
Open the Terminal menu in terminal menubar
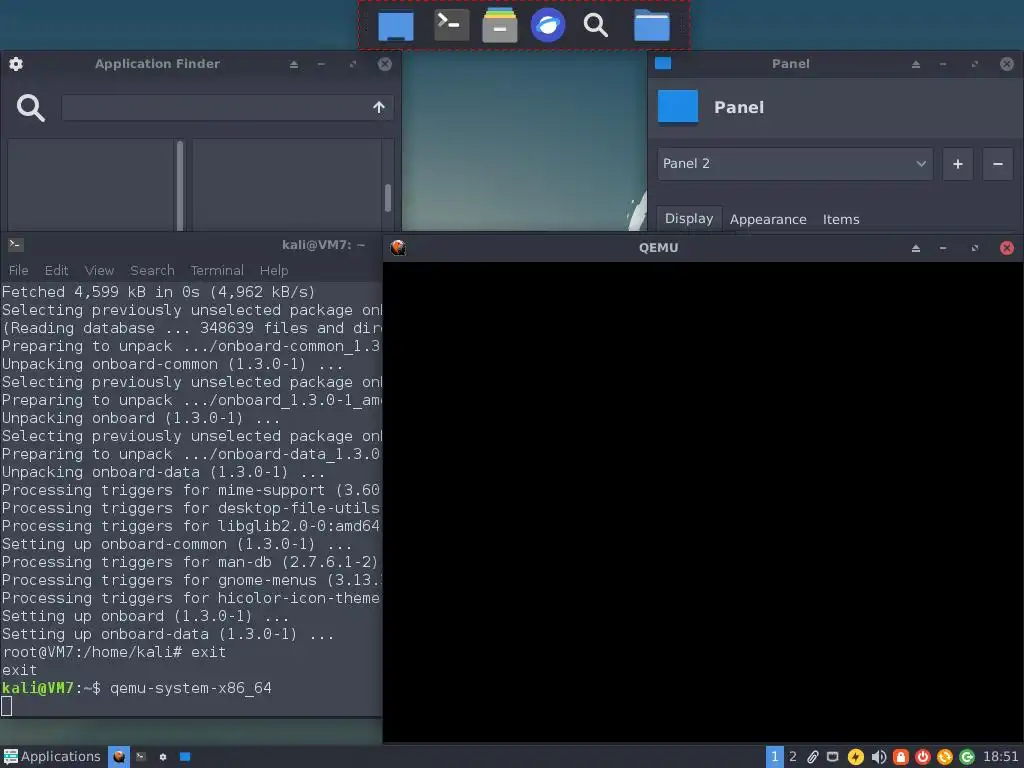pyautogui.click(x=217, y=270)
